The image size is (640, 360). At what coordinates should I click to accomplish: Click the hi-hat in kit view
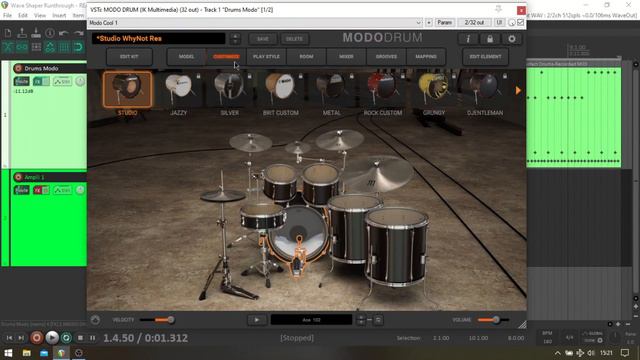(x=222, y=196)
